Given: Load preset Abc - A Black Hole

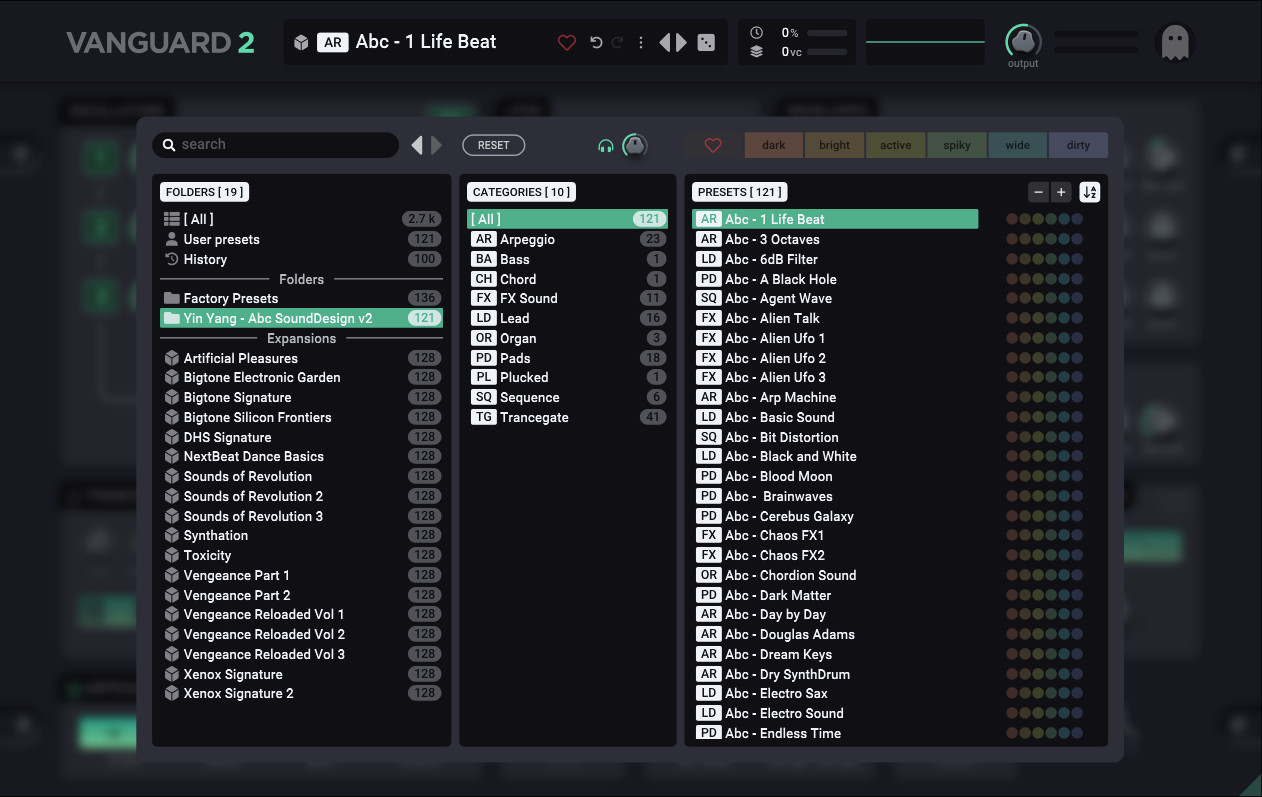Looking at the screenshot, I should 835,279.
